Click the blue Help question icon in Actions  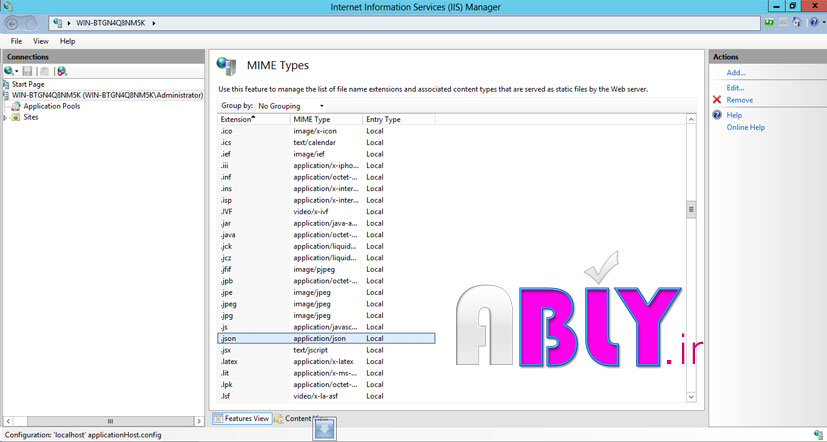717,115
